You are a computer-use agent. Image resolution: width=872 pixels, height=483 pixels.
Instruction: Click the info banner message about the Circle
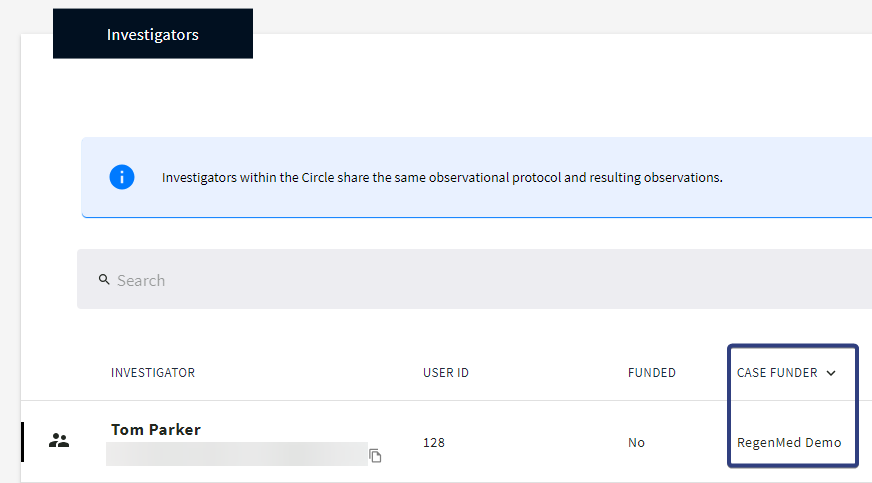click(x=442, y=178)
